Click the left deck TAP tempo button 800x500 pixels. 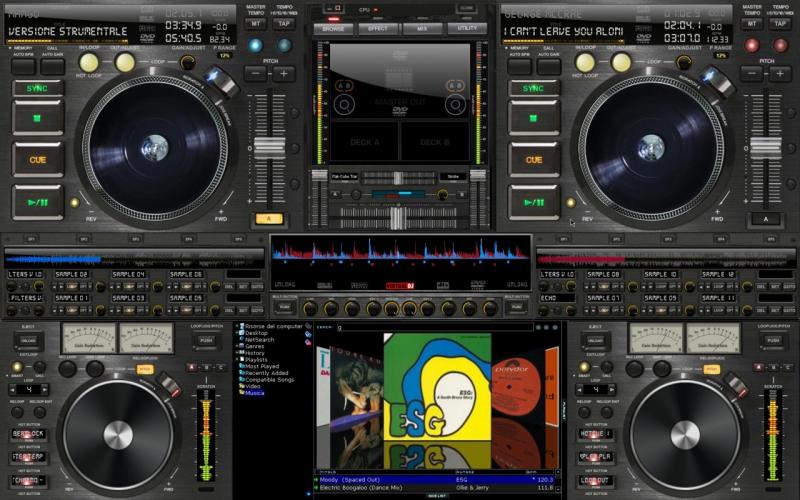283,22
